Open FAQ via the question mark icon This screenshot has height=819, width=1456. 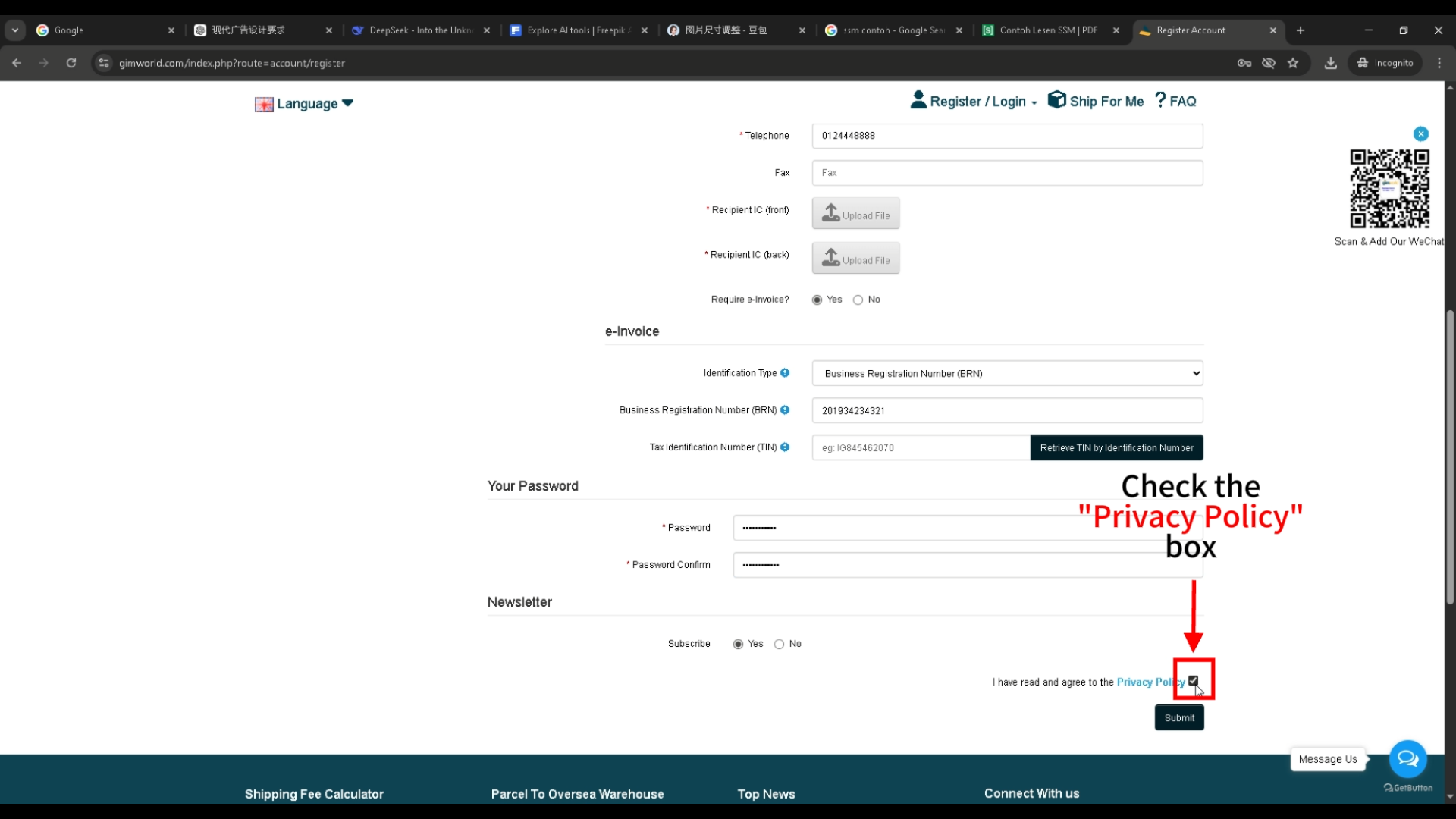tap(1159, 99)
